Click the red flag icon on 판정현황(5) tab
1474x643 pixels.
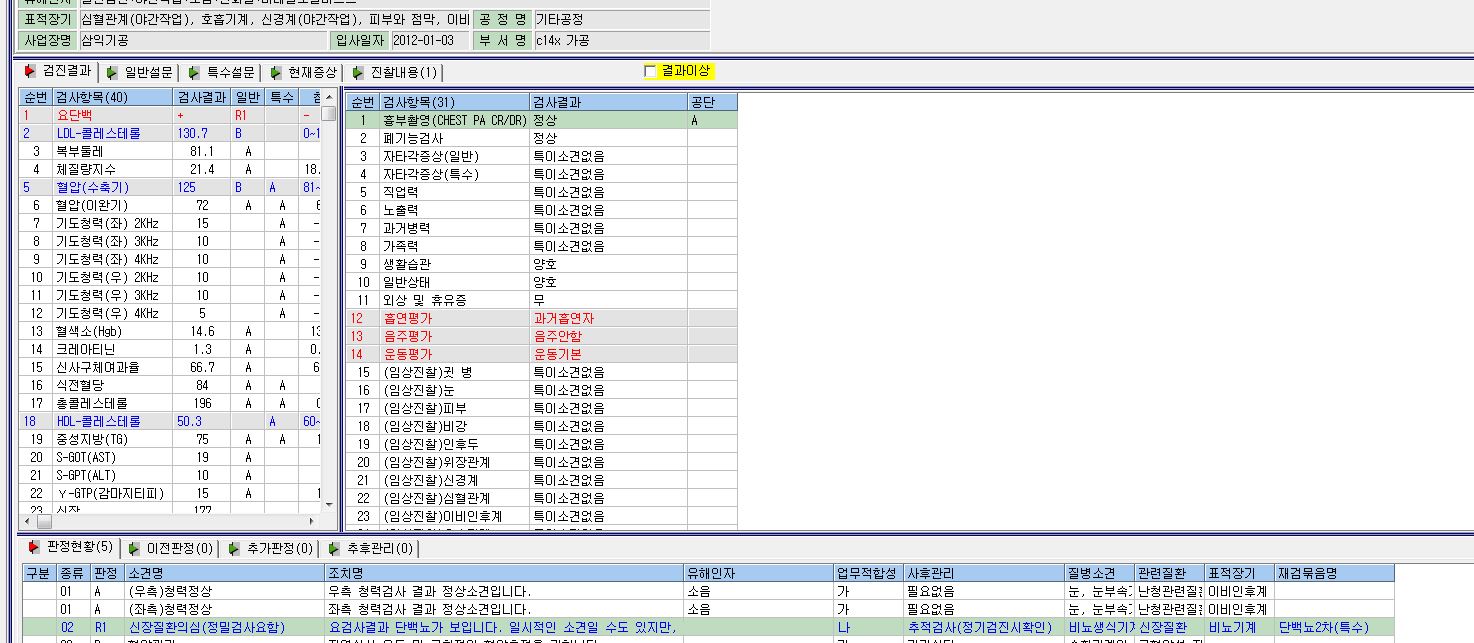click(34, 547)
